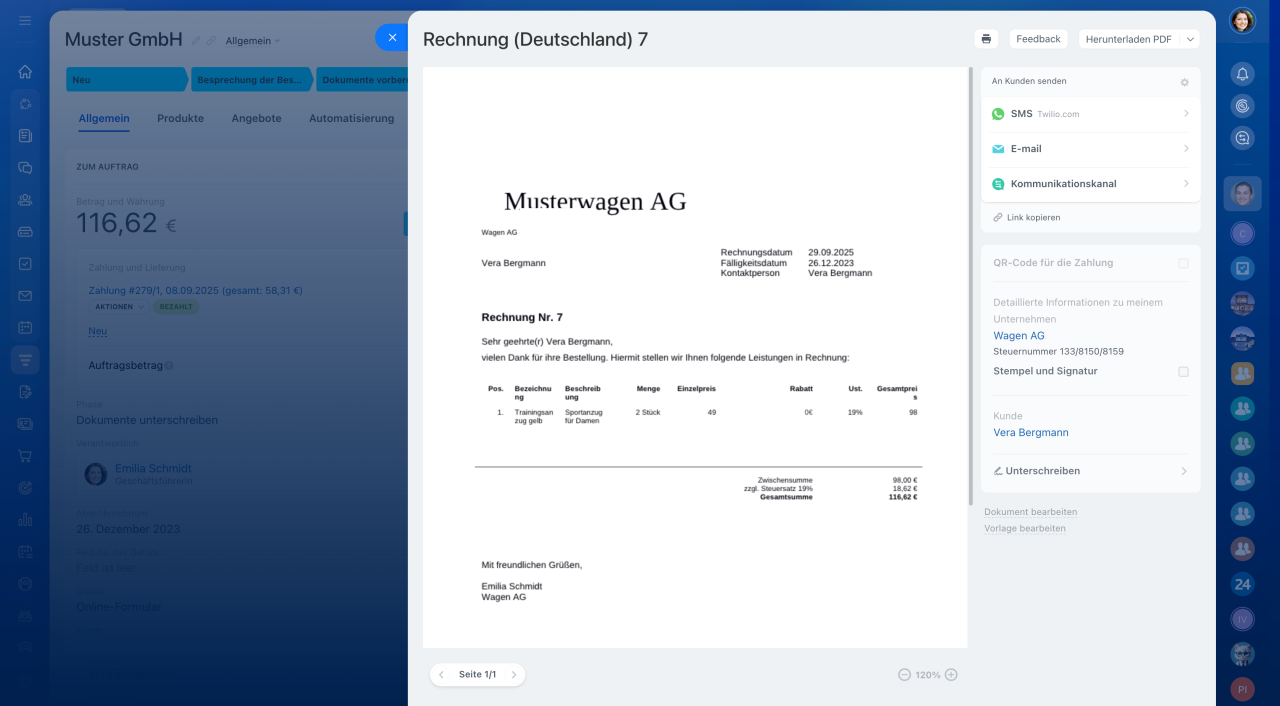Click 'Link kopieren'
Image resolution: width=1280 pixels, height=706 pixels.
(x=1034, y=217)
